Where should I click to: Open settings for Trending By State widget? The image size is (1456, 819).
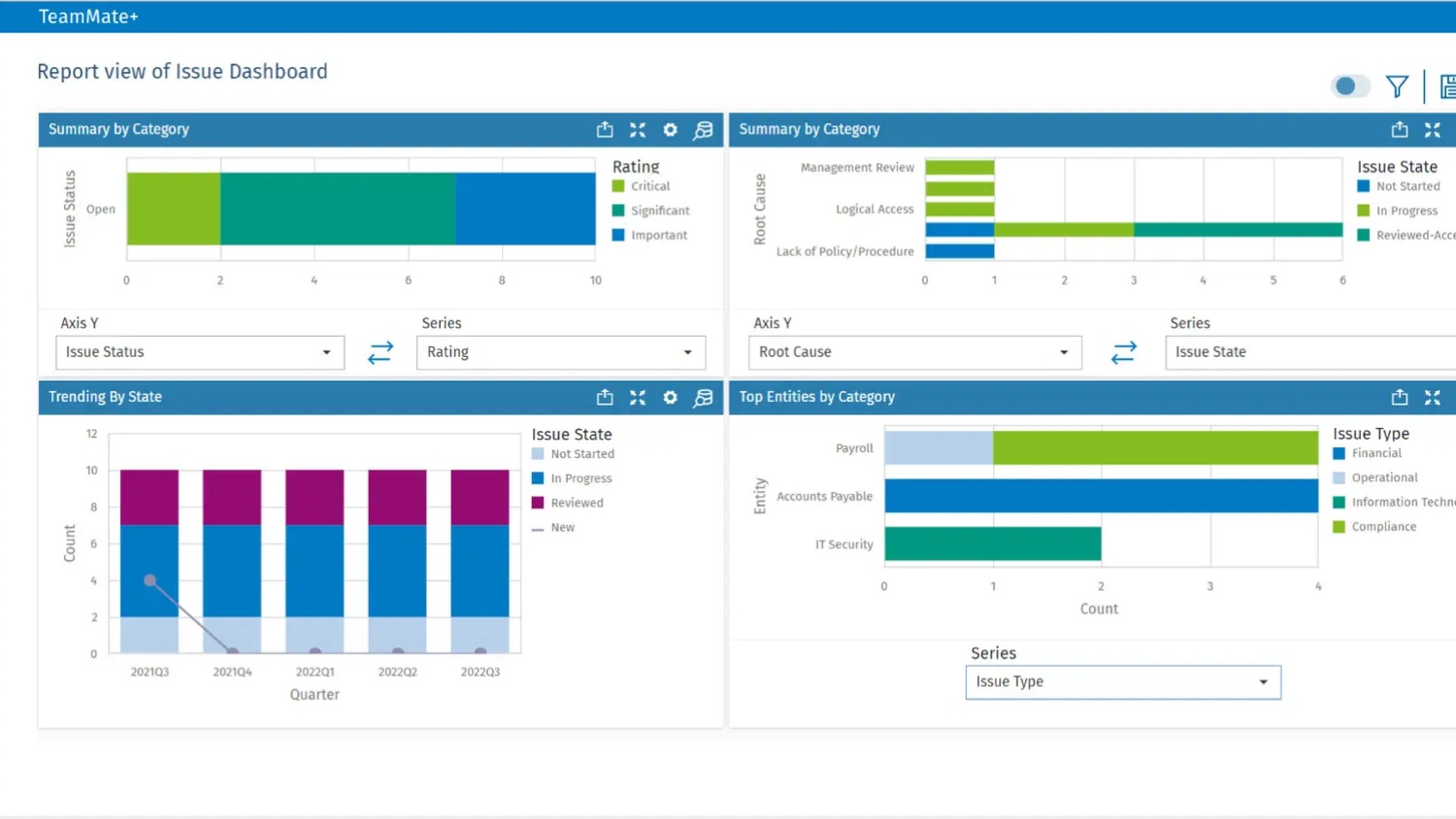(x=670, y=397)
